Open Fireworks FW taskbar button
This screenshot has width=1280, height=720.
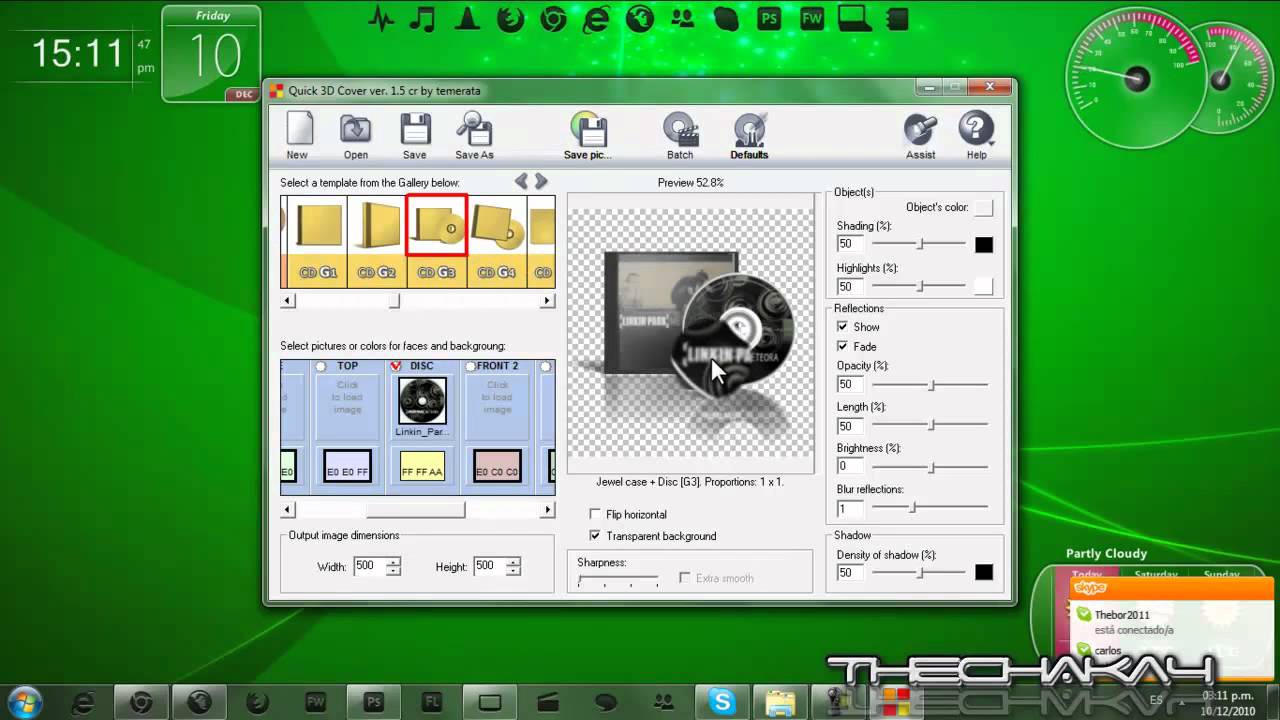pyautogui.click(x=316, y=702)
